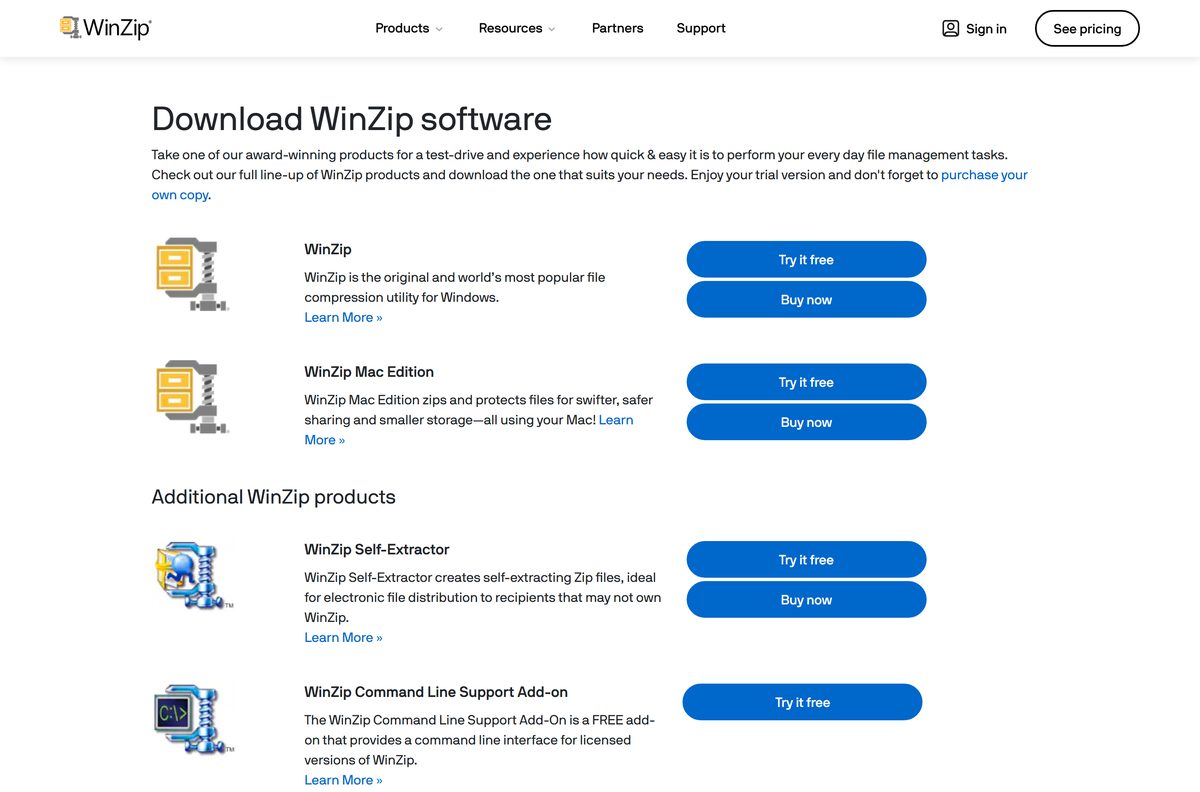Open Learn More for Command Line Add-on

pos(343,780)
